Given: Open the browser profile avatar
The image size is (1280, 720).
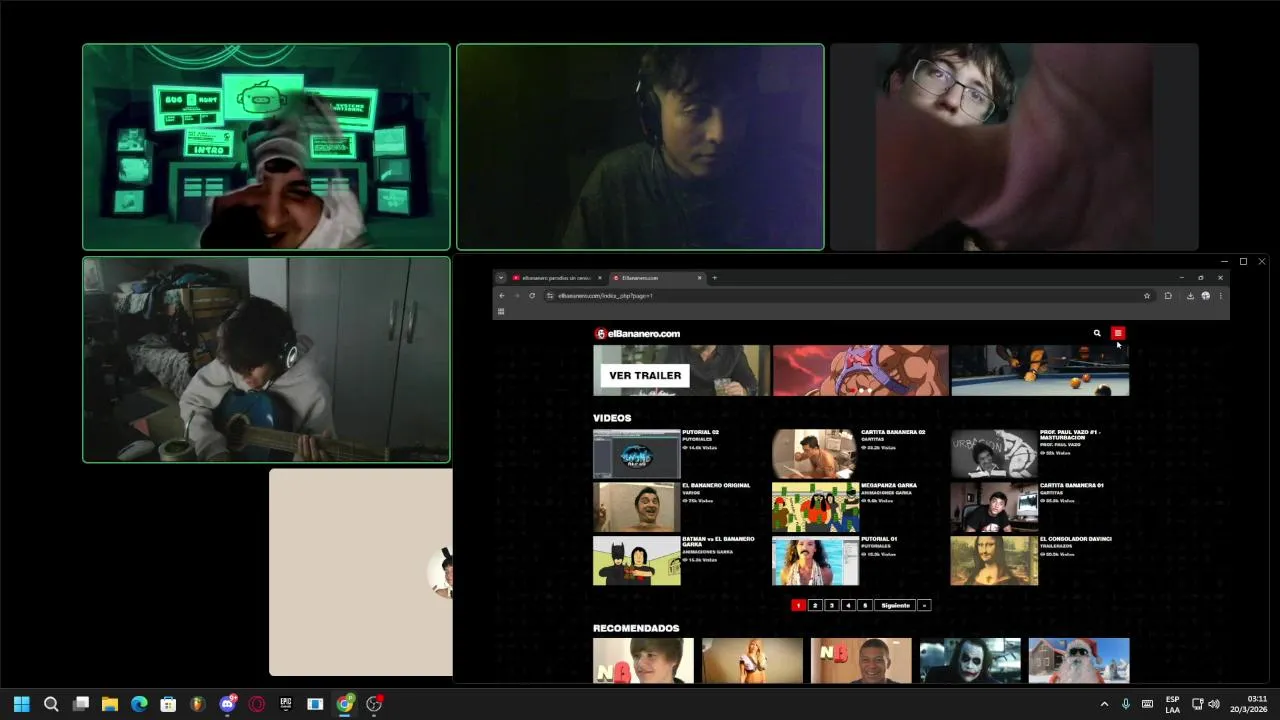Looking at the screenshot, I should coord(1206,296).
